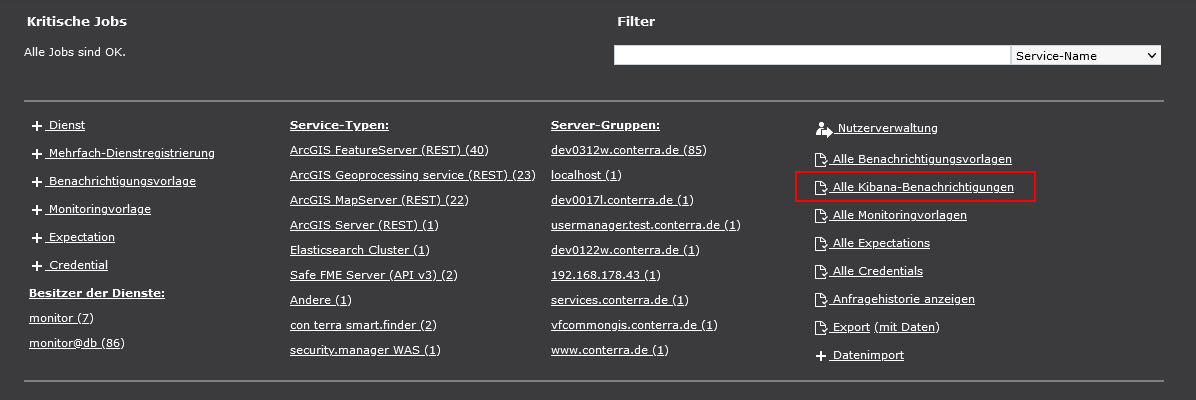Click the user icon beside Nutzerverwaltung

pos(823,129)
